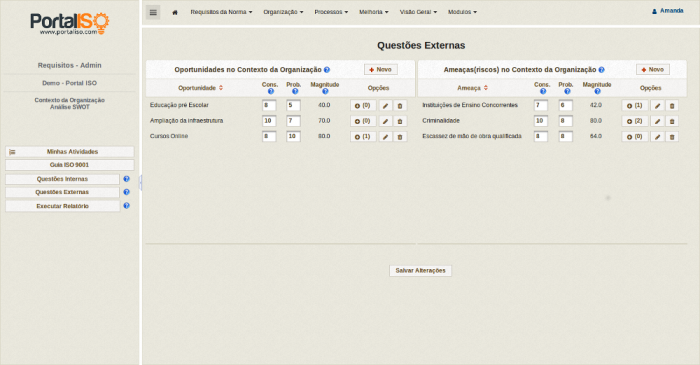Edit Cons. value for Educação pré Escolar
700x365 pixels.
coord(269,106)
